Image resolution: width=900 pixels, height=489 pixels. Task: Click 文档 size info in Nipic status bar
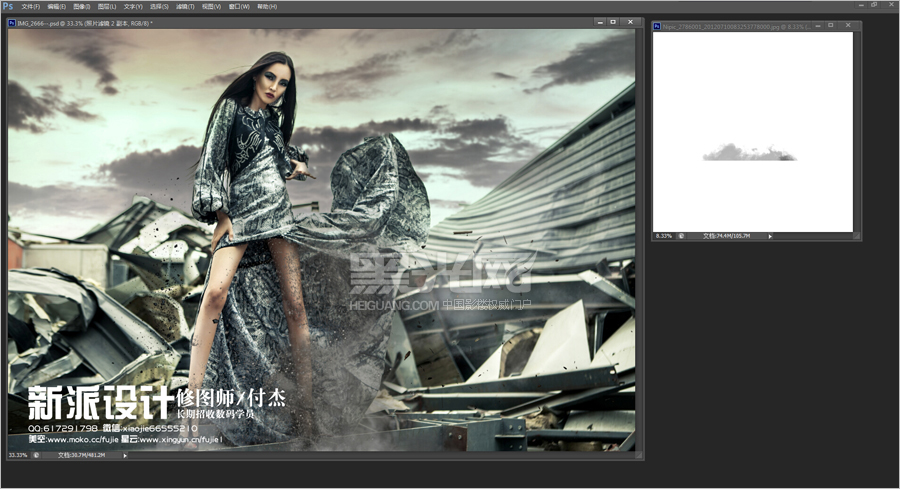726,236
